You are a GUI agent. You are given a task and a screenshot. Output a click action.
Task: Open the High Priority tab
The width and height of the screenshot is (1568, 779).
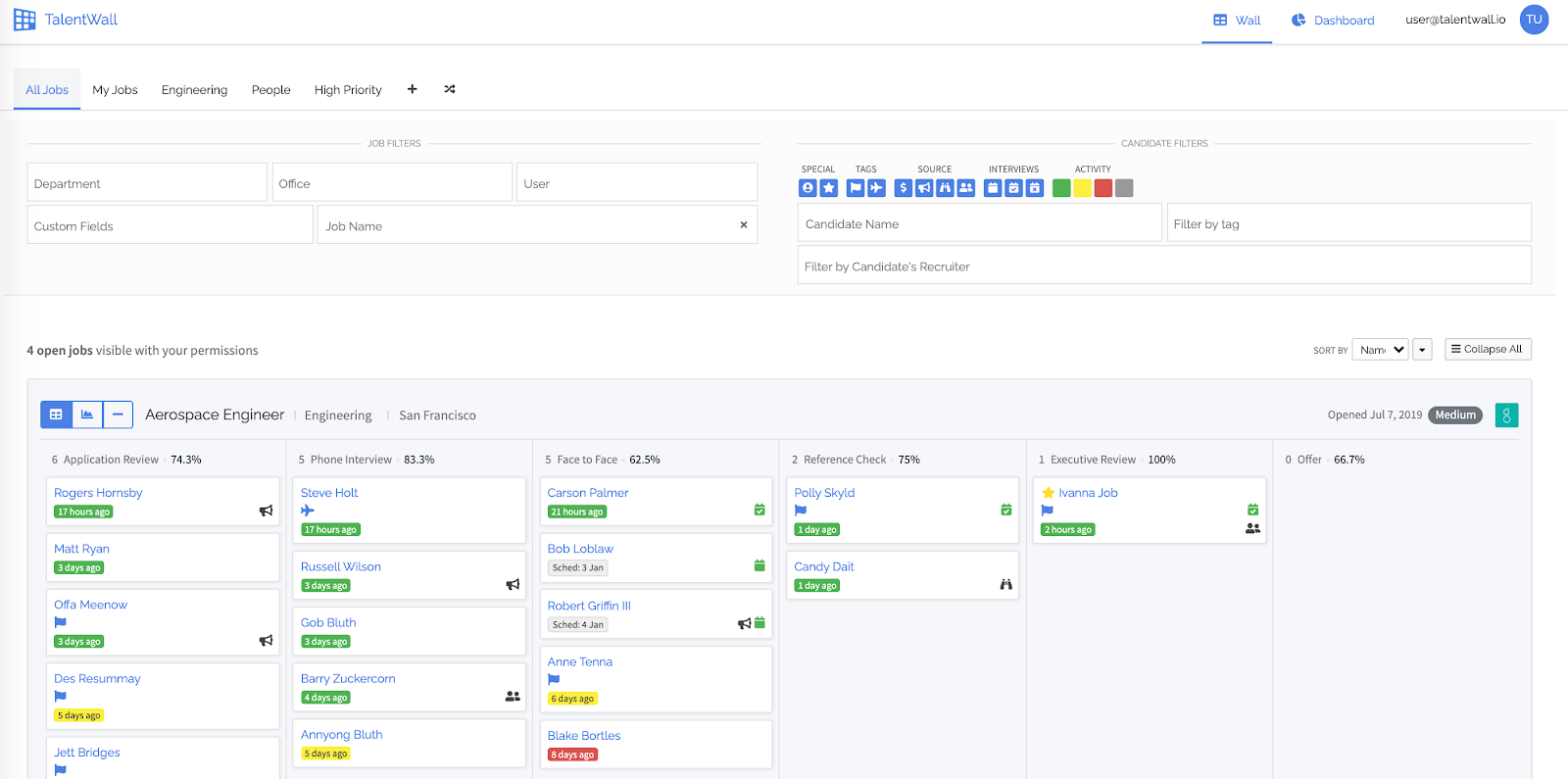point(348,90)
